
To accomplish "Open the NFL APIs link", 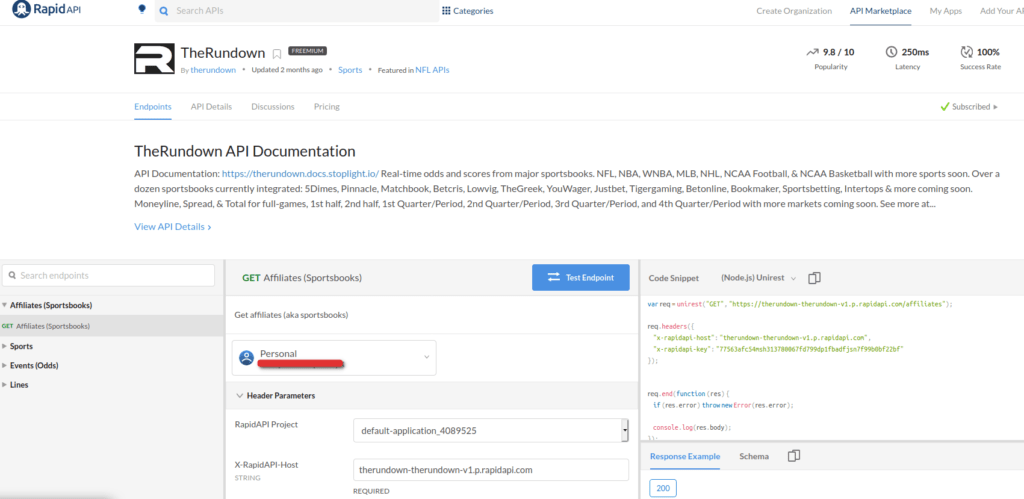I will coord(432,70).
